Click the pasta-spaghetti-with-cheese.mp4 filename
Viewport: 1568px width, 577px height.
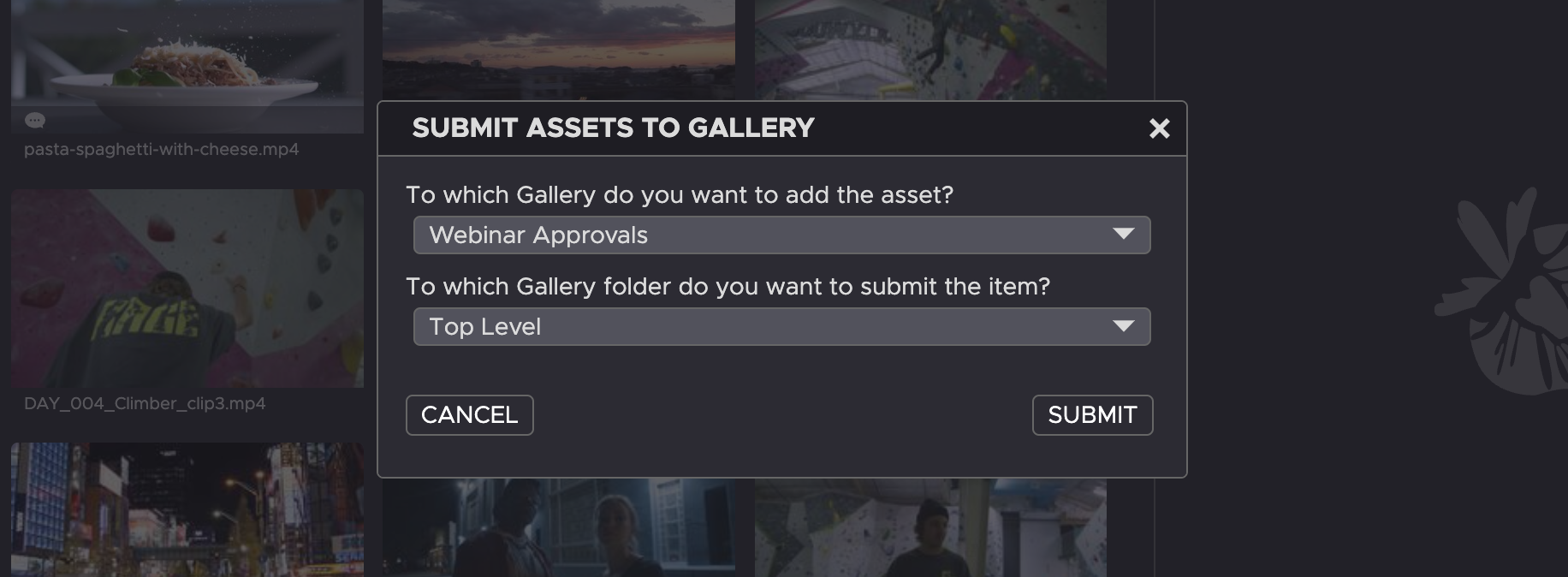point(162,150)
